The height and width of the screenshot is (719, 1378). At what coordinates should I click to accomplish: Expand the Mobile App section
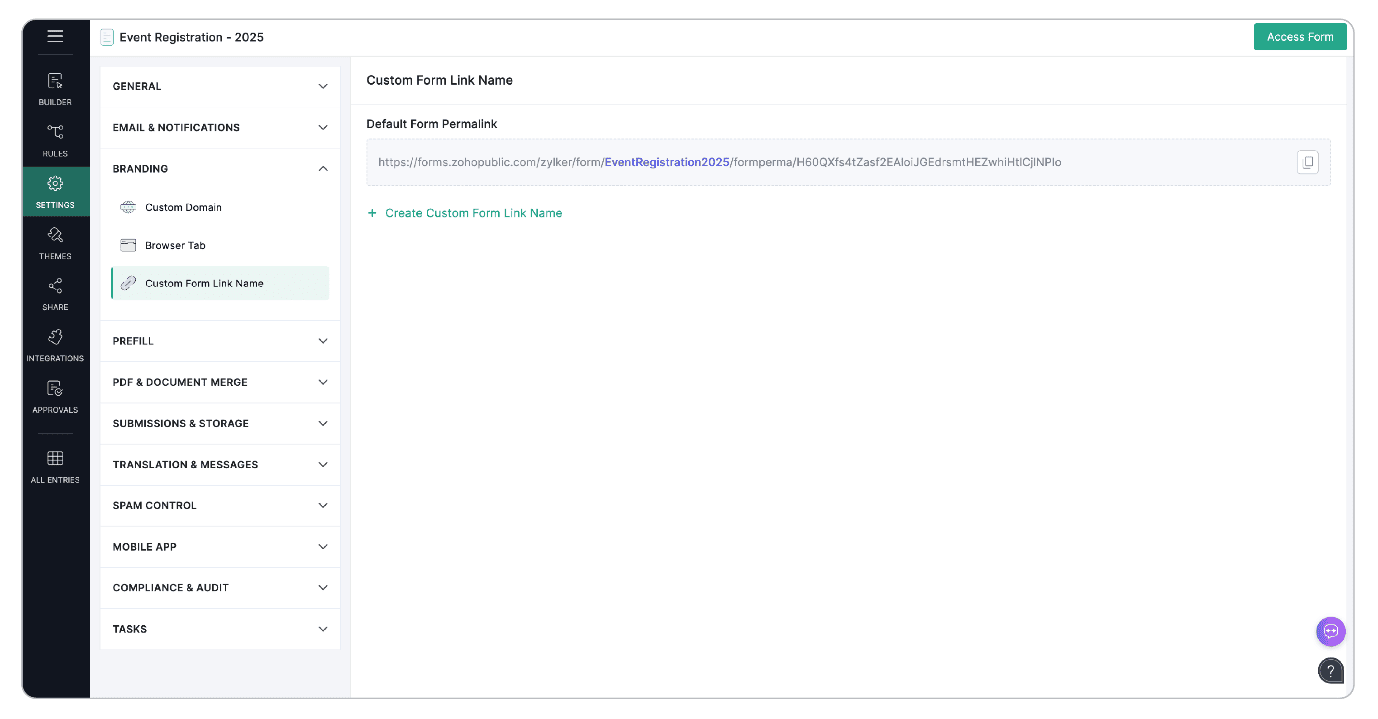click(220, 547)
